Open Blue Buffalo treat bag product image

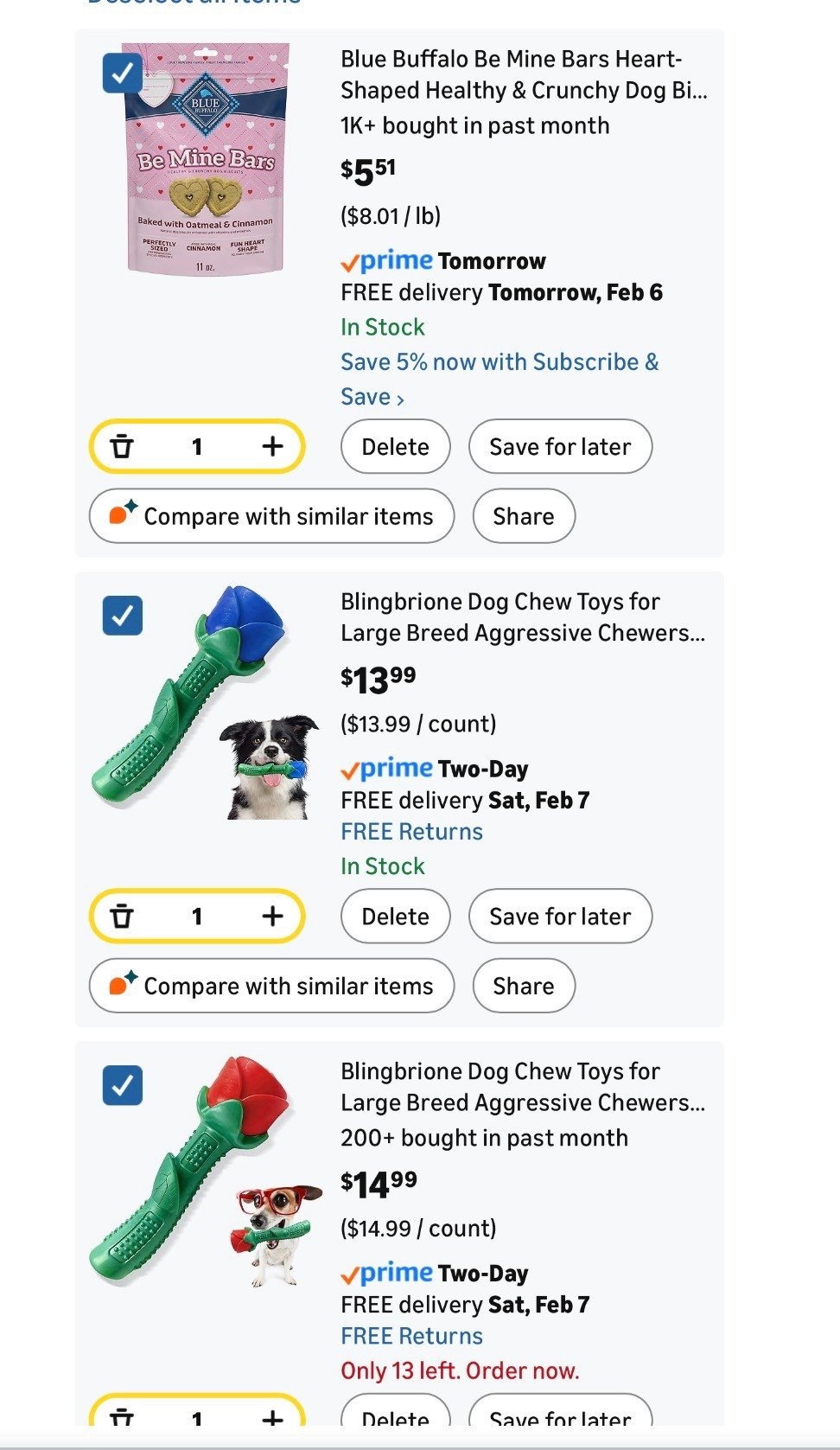207,158
